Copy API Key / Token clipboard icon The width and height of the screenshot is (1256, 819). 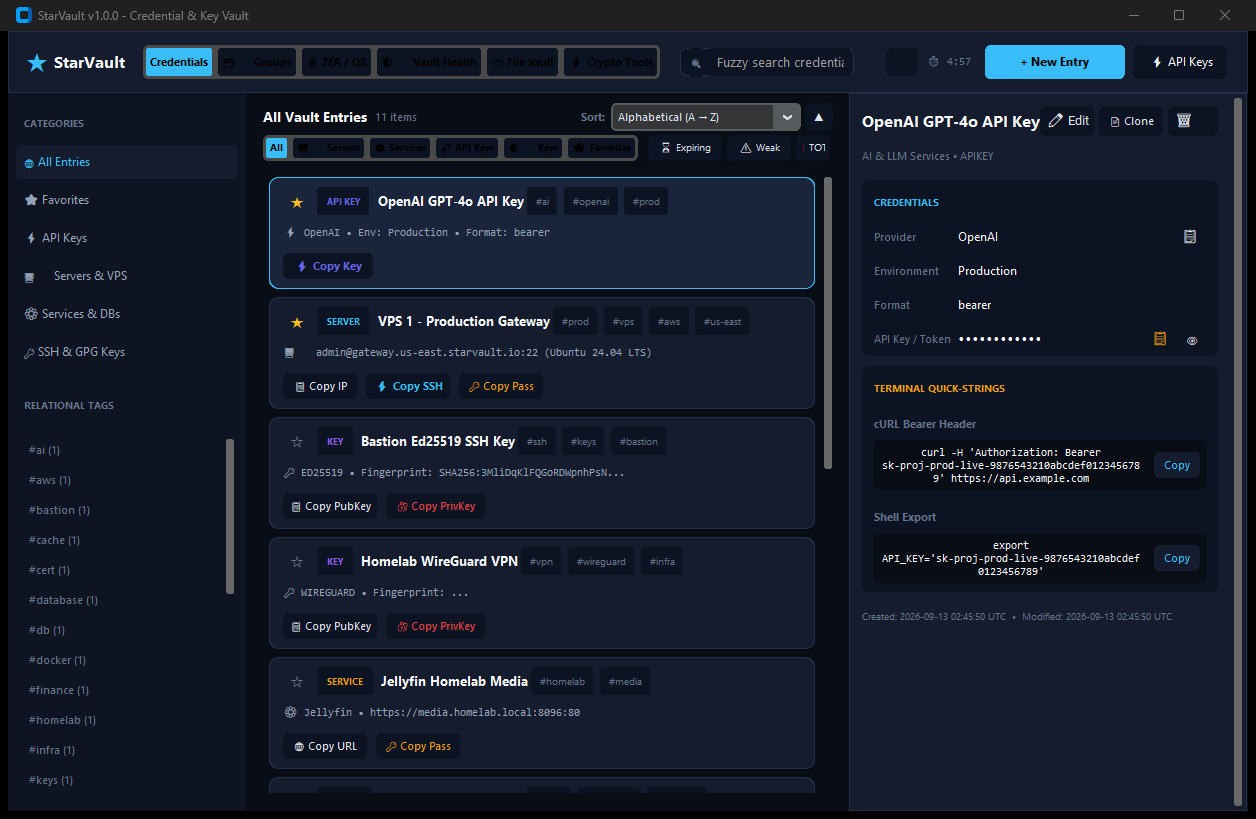(1160, 339)
